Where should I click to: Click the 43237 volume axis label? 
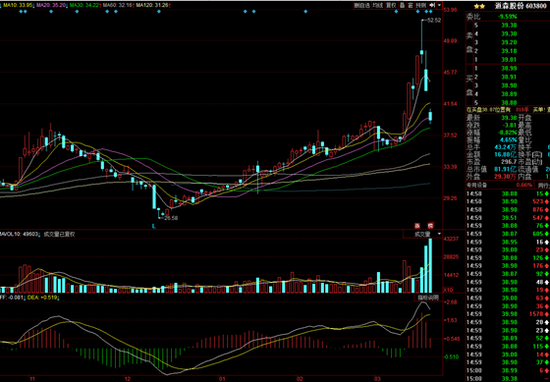click(451, 239)
